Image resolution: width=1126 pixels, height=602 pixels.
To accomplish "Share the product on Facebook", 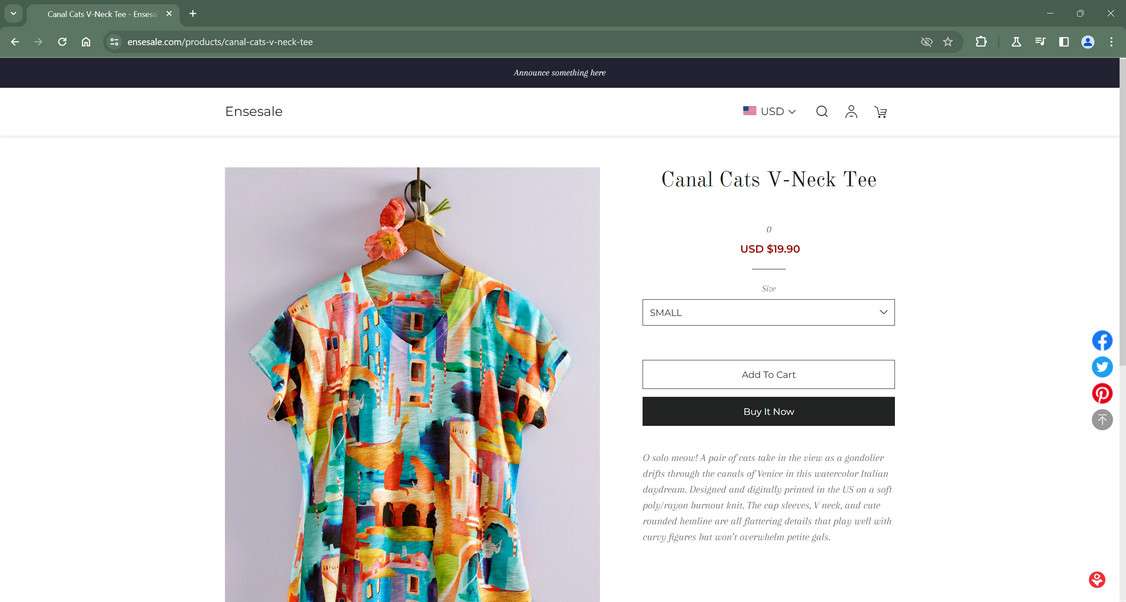I will [1101, 340].
